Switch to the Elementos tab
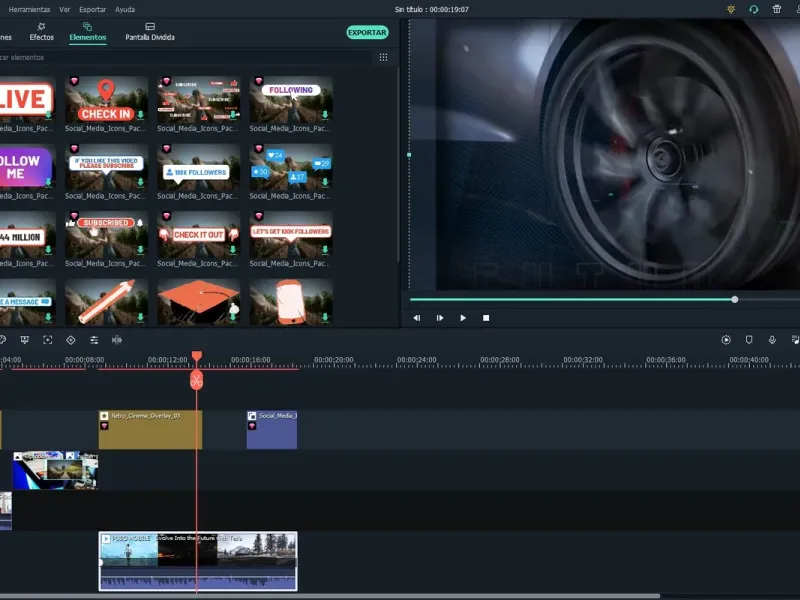The height and width of the screenshot is (600, 800). pyautogui.click(x=88, y=32)
